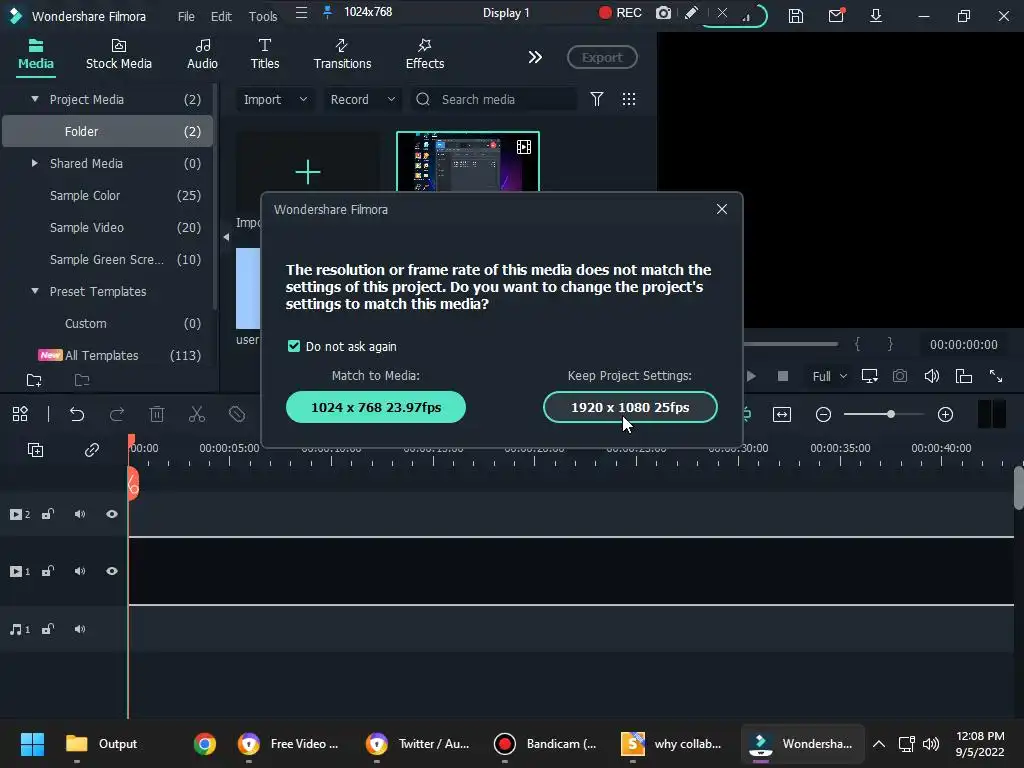This screenshot has width=1024, height=768.
Task: Click the Bandicam REC record button
Action: [620, 13]
